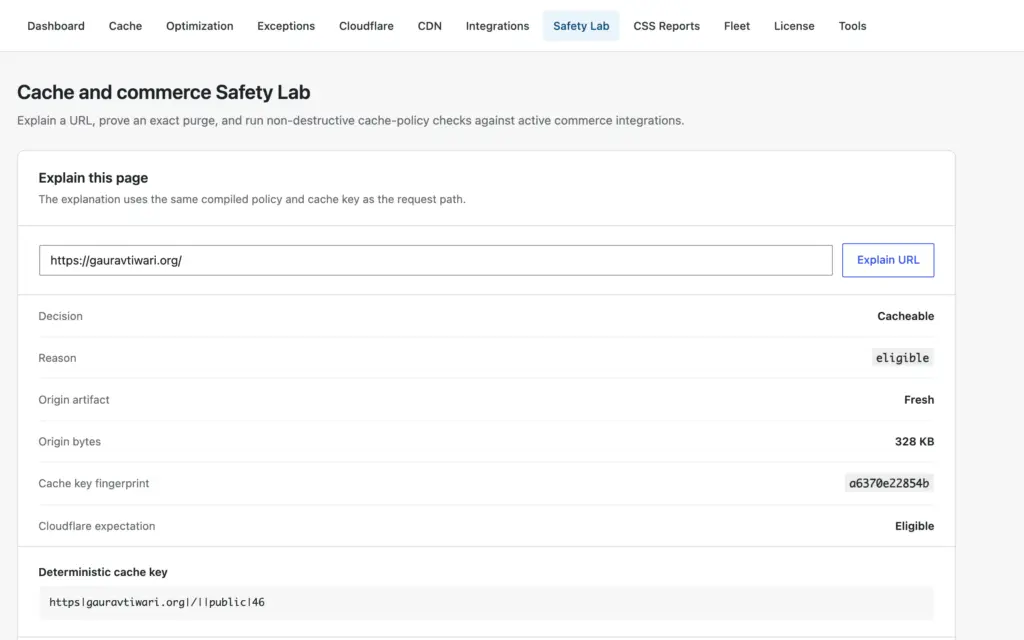1024x640 pixels.
Task: Switch to the Integrations tab
Action: tap(497, 26)
